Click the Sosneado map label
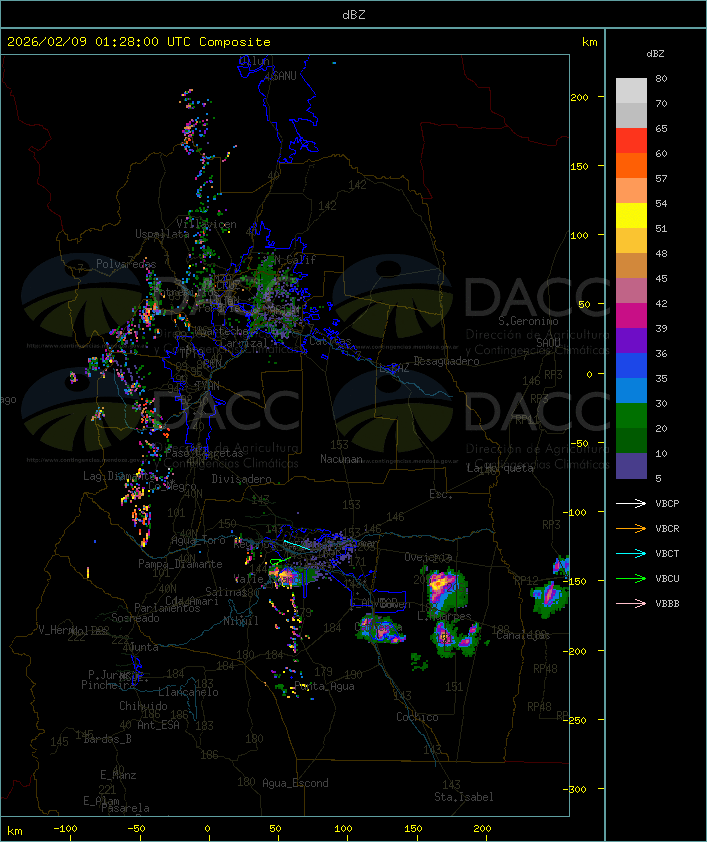Viewport: 707px width, 842px height. [x=135, y=618]
